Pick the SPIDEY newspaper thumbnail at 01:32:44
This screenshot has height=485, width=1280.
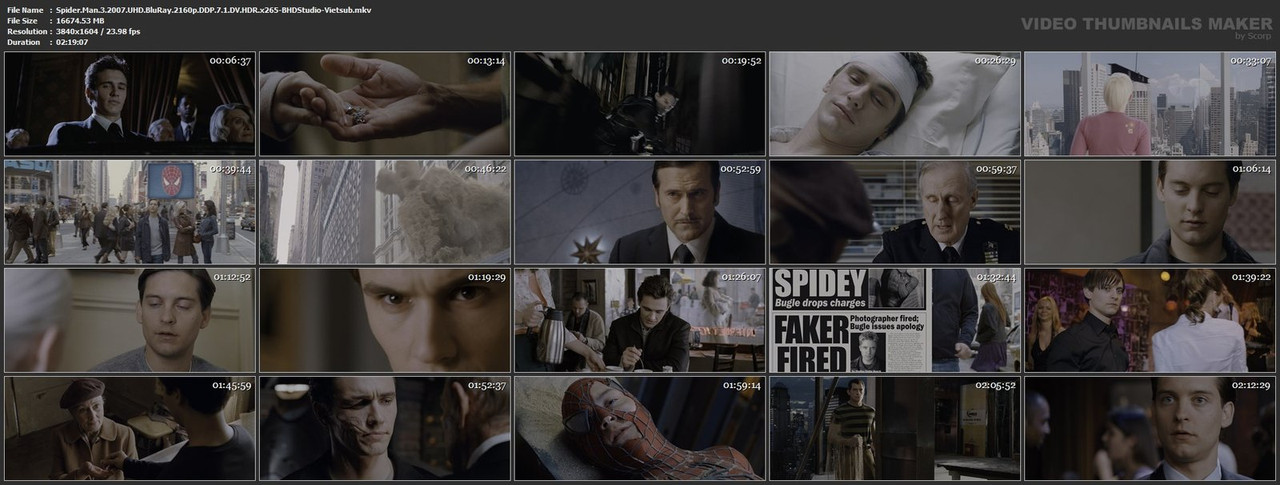895,320
